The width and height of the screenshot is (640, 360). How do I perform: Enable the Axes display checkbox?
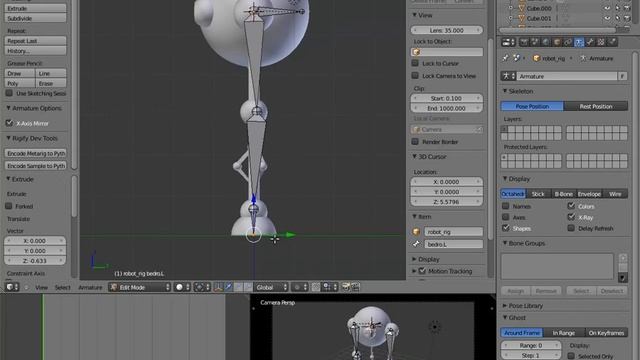coord(506,217)
